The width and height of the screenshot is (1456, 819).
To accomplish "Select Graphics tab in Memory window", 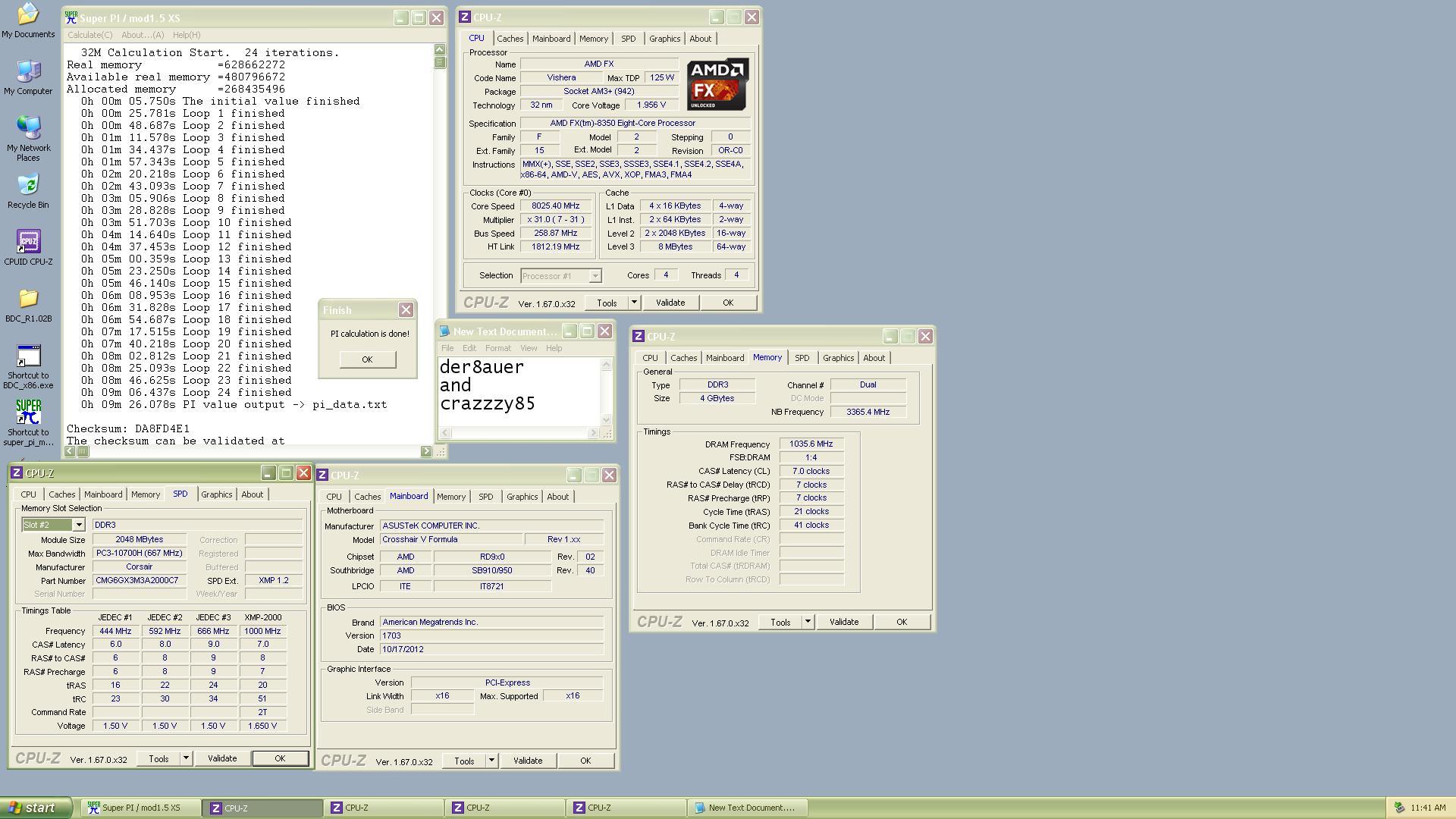I will (838, 358).
